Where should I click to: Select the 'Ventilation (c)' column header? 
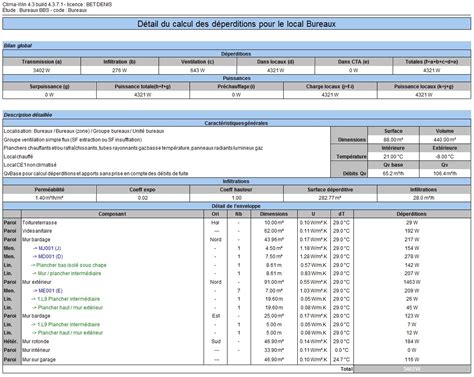coord(197,62)
